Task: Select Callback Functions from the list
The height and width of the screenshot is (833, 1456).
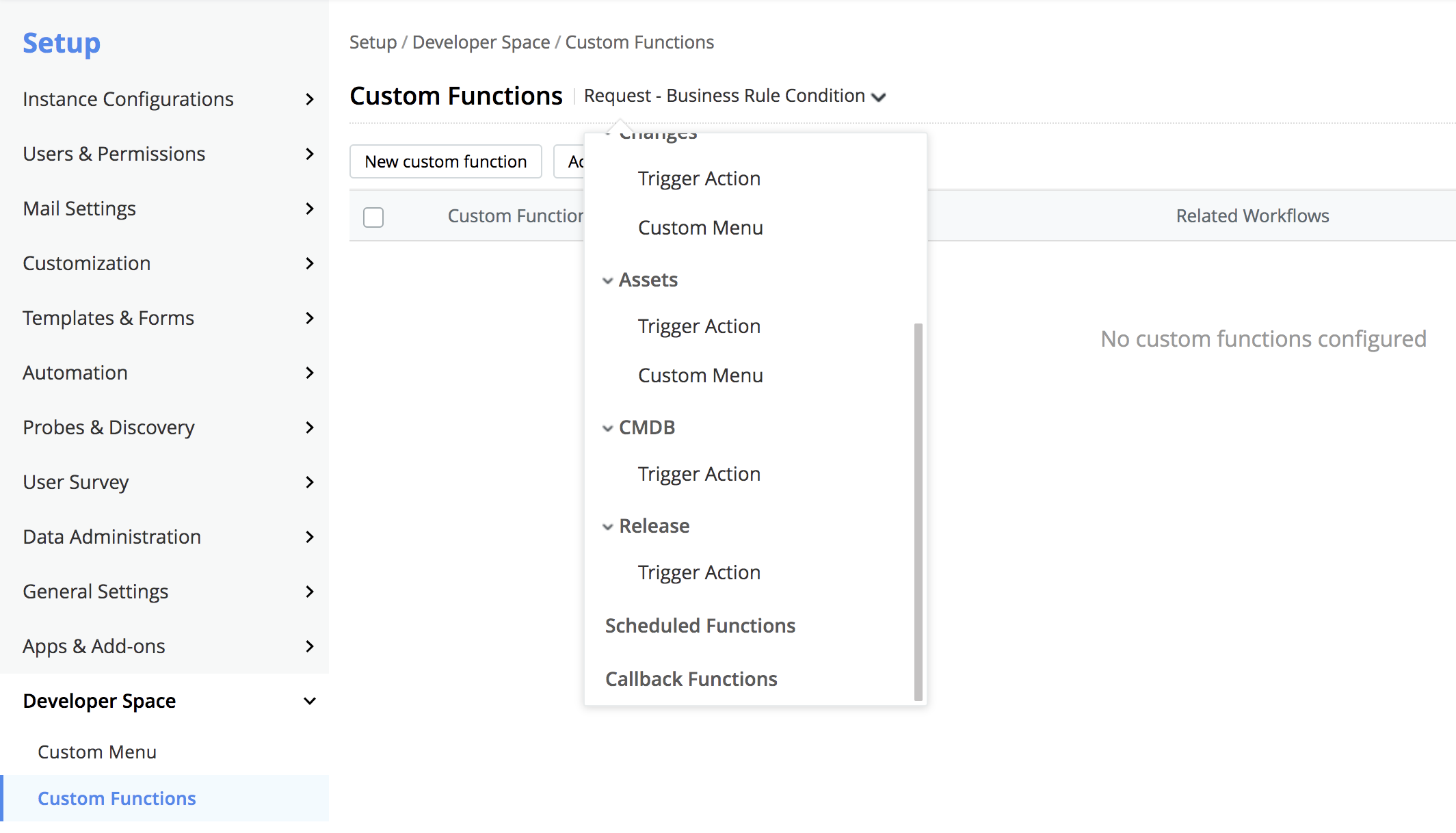Action: click(x=691, y=679)
